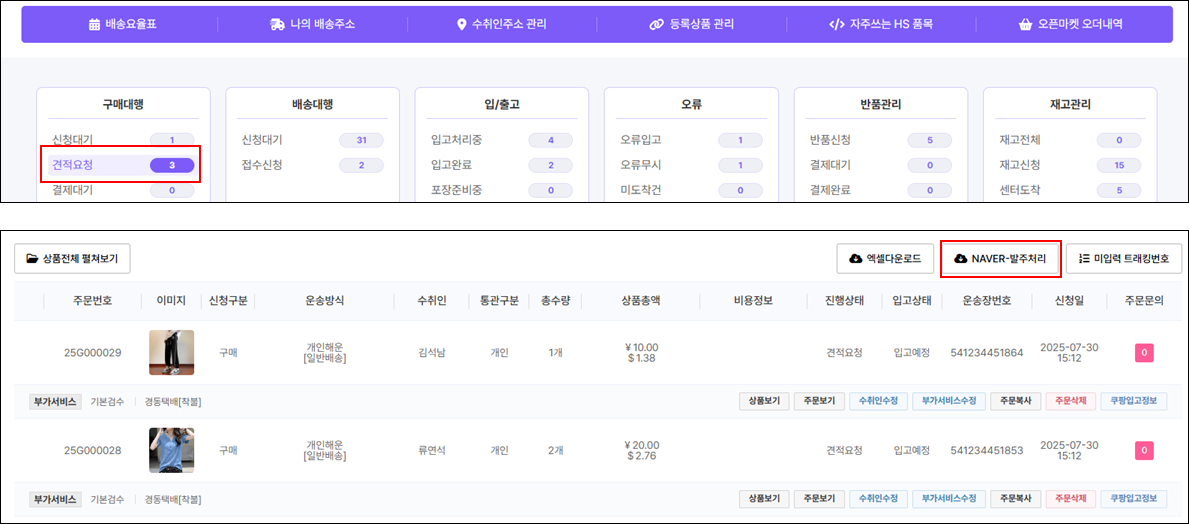Viewport: 1189px width, 524px height.
Task: Click the cloud download icon in 엑셀다운로드
Action: point(856,259)
